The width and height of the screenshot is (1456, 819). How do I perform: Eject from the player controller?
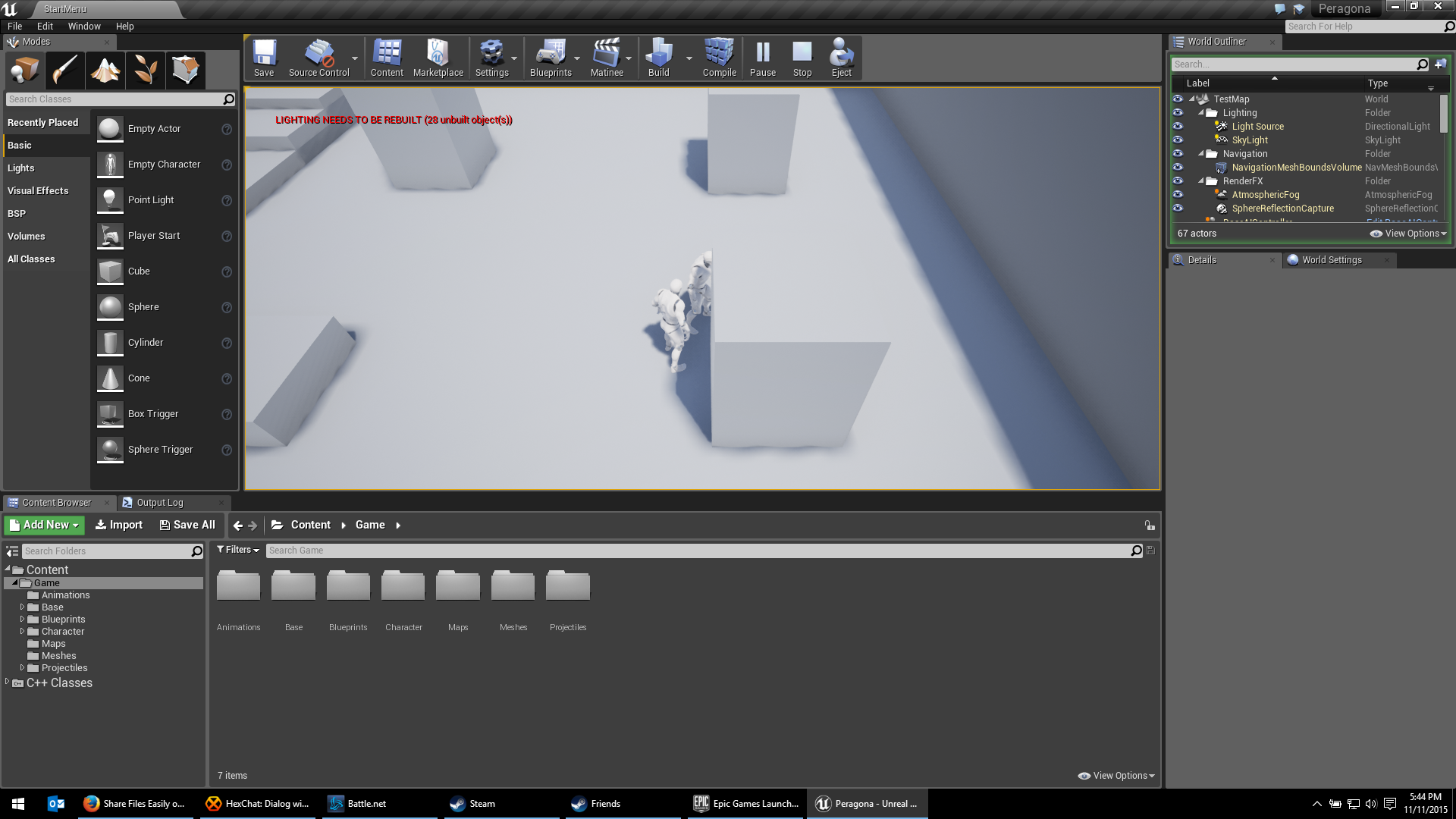pyautogui.click(x=841, y=58)
